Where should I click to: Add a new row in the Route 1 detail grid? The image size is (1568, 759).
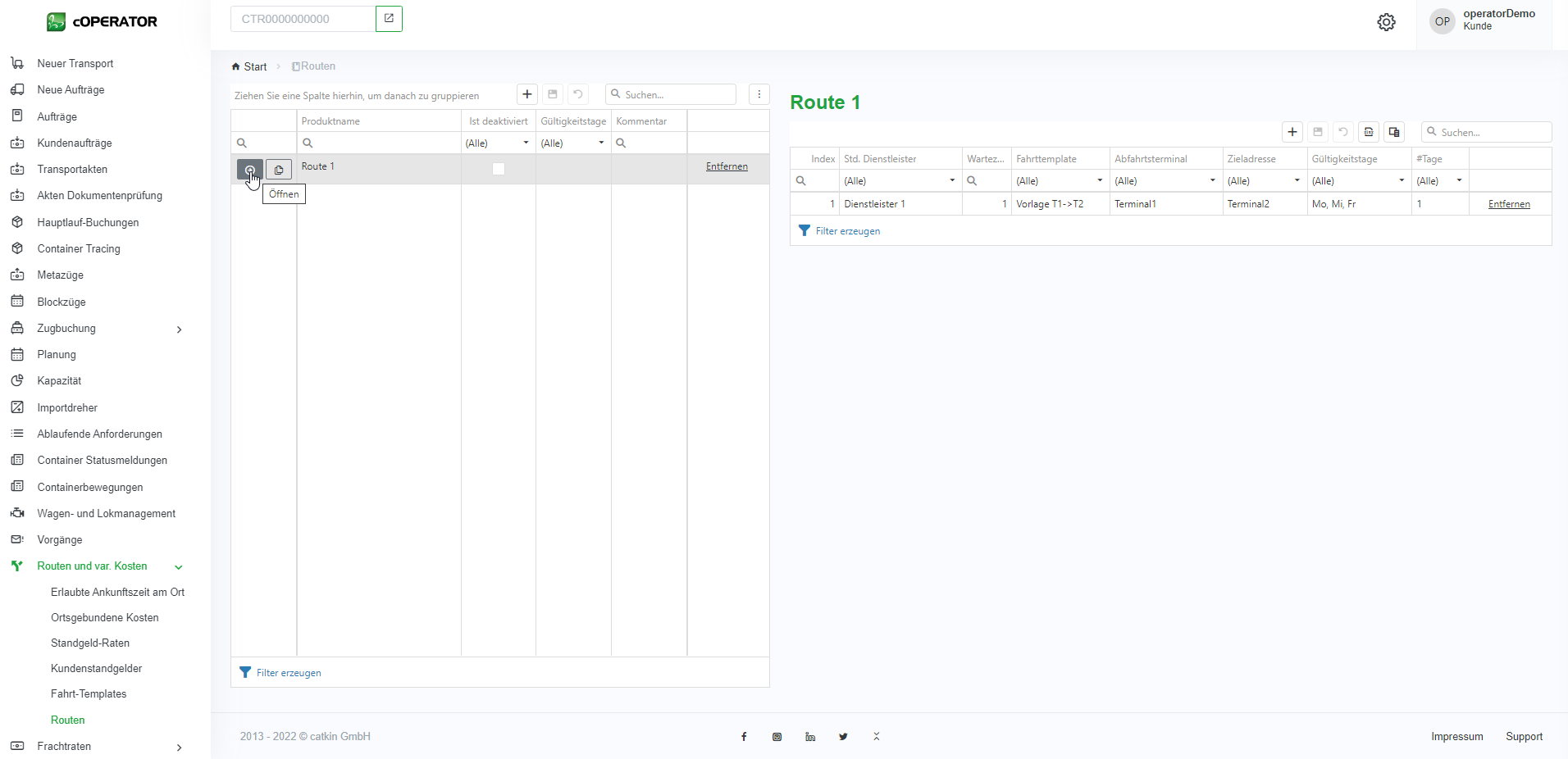(1292, 132)
